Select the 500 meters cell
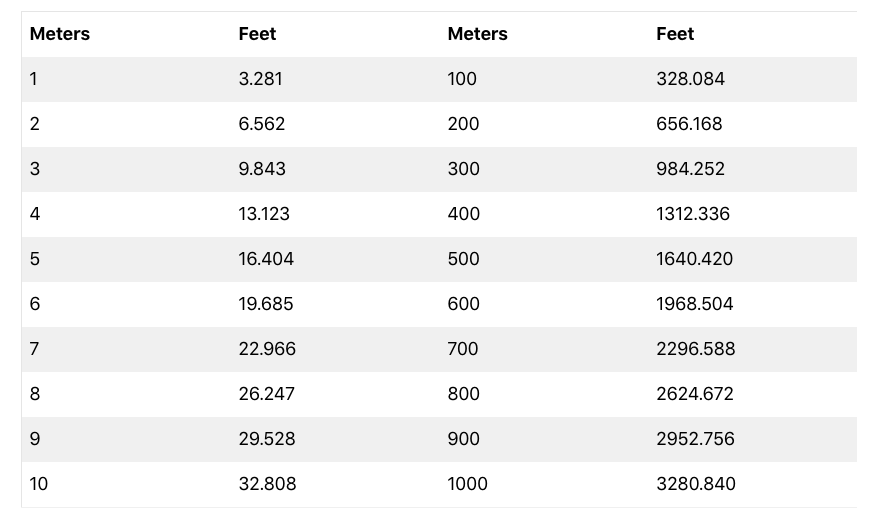Image resolution: width=884 pixels, height=528 pixels. point(463,259)
